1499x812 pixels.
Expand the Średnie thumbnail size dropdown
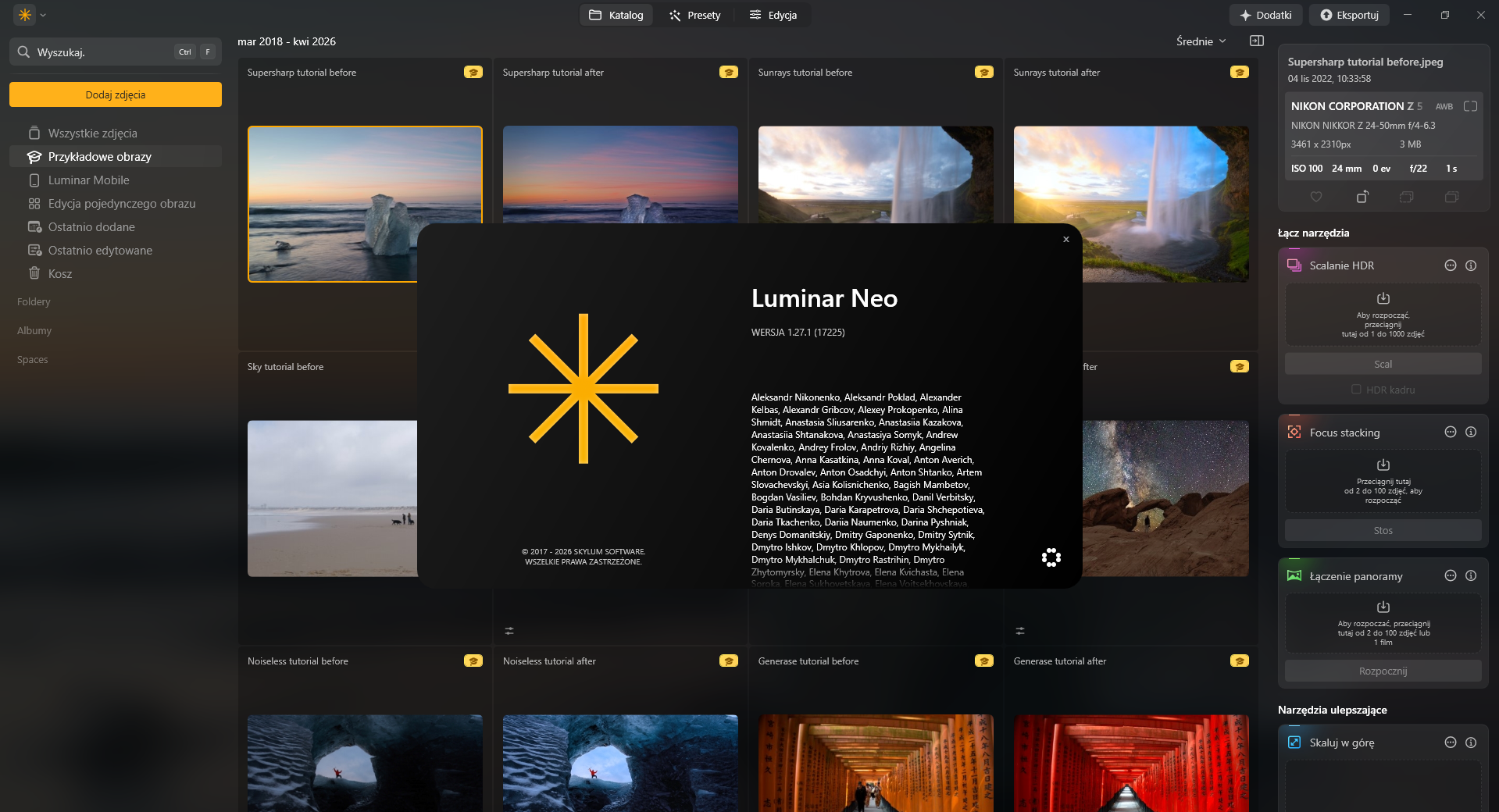tap(1201, 41)
